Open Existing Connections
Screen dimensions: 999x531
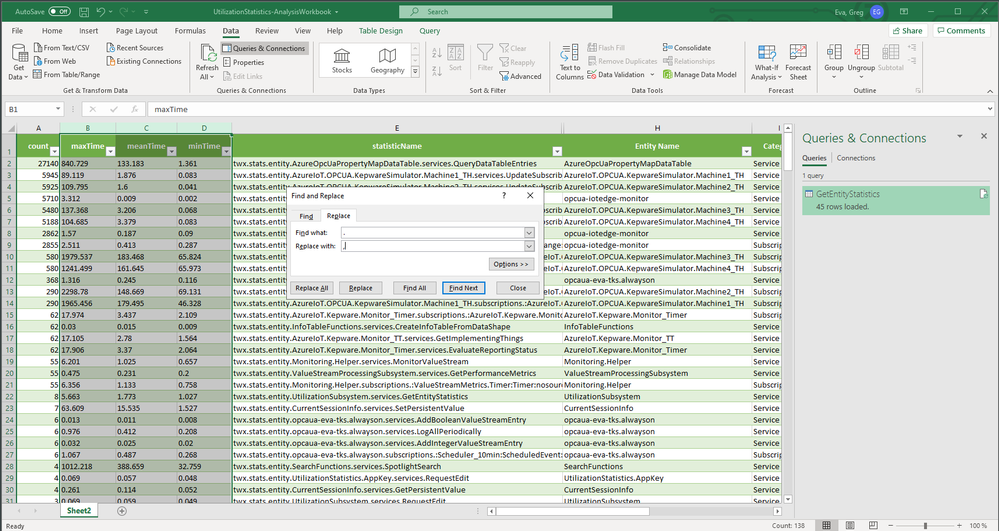[143, 61]
